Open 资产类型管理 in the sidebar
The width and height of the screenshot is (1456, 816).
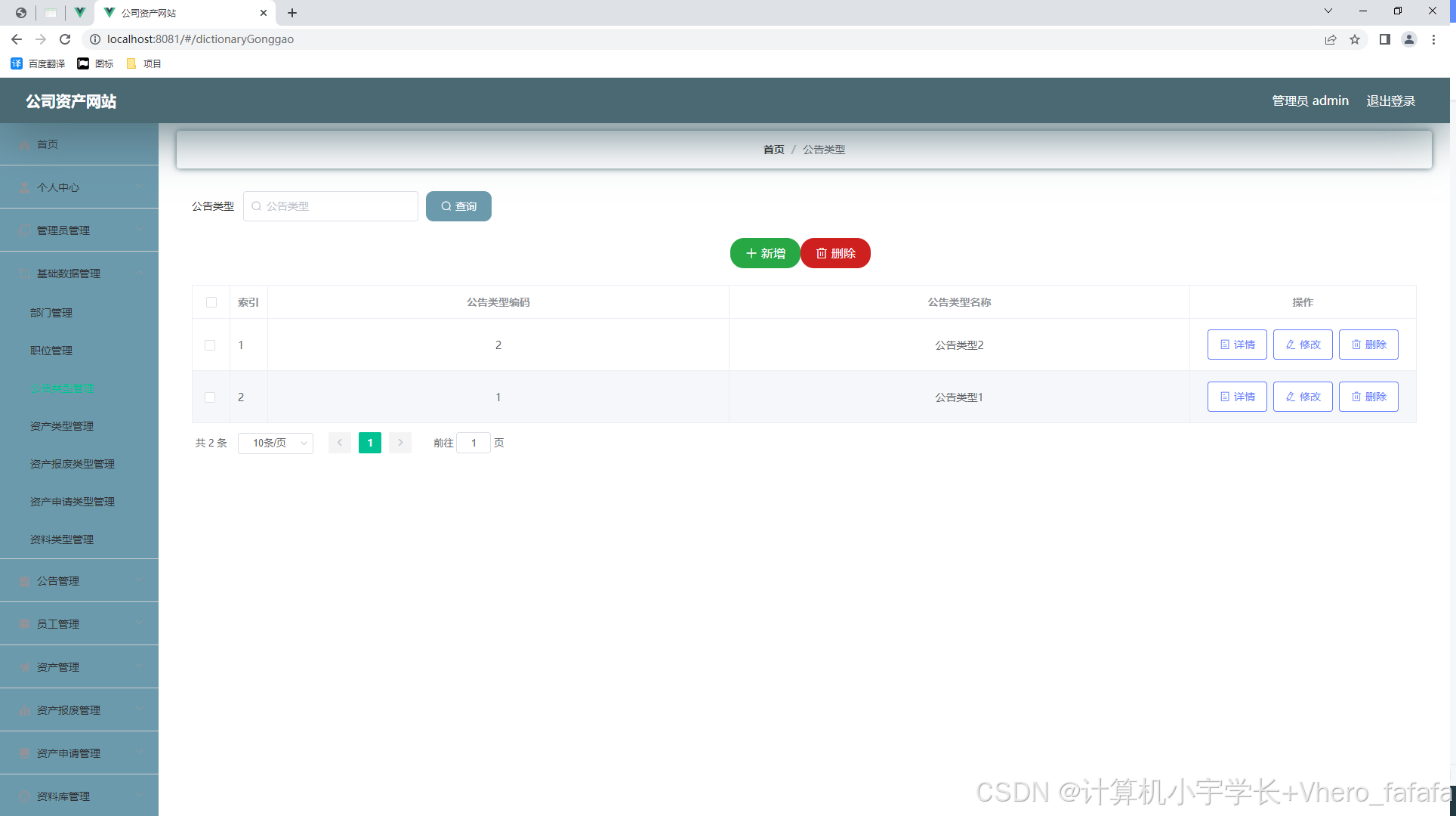coord(62,426)
